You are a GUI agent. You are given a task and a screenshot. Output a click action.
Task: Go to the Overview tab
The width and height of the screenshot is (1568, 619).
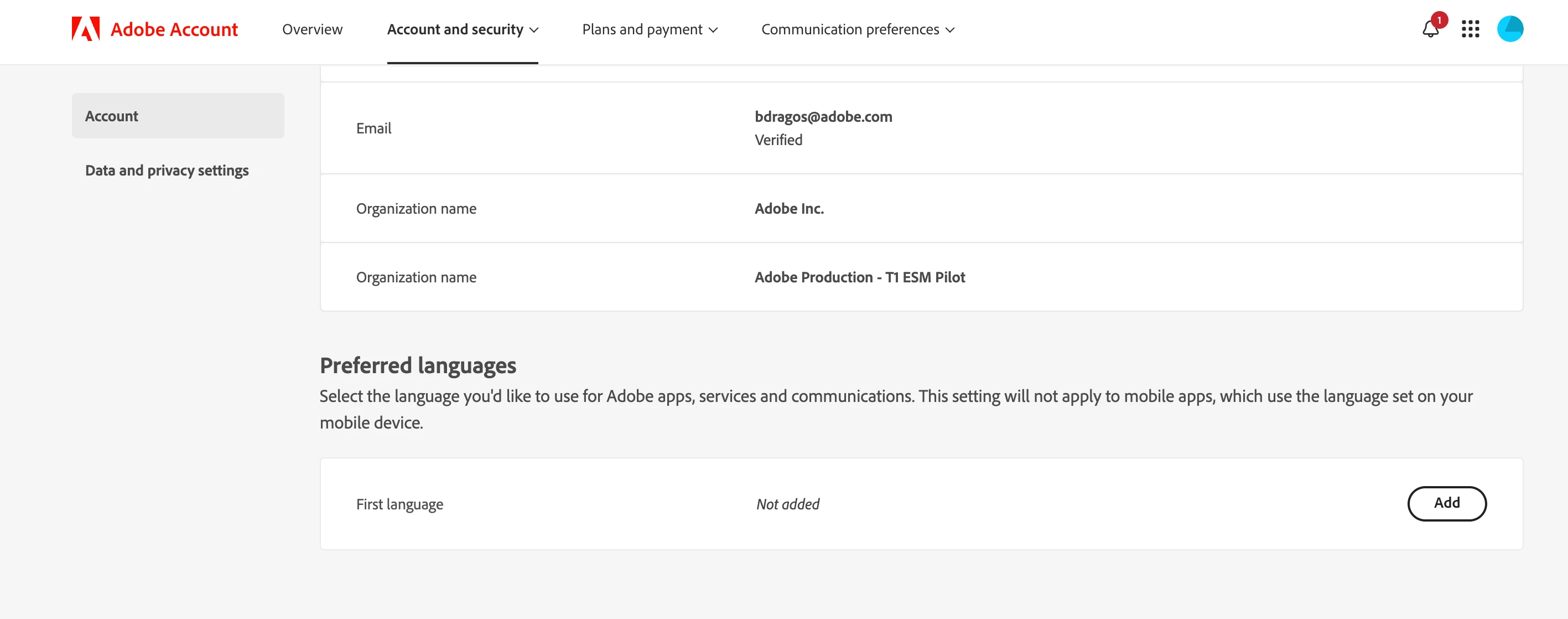click(312, 29)
